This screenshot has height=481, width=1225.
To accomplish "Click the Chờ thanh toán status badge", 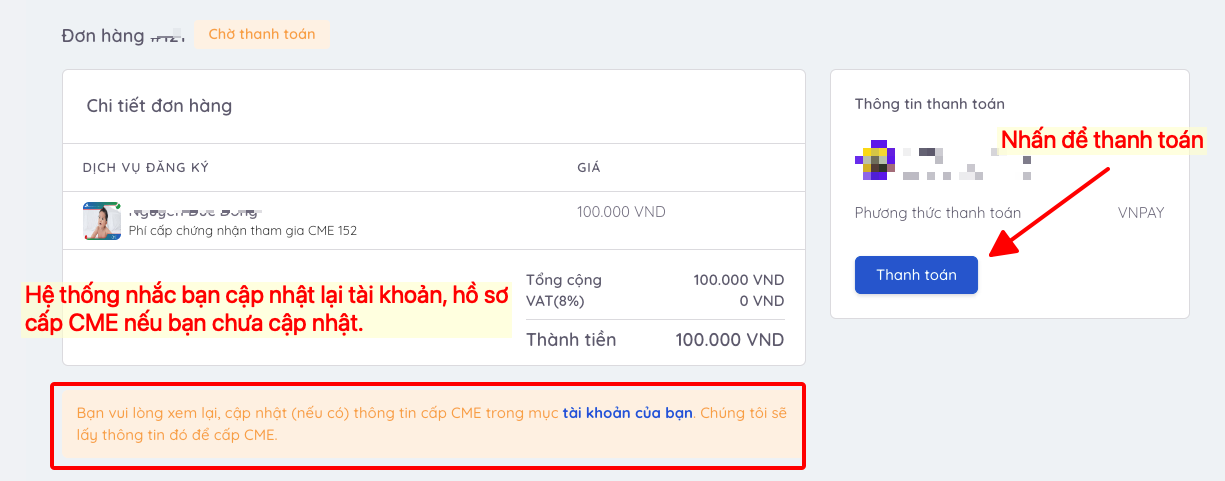I will point(261,34).
